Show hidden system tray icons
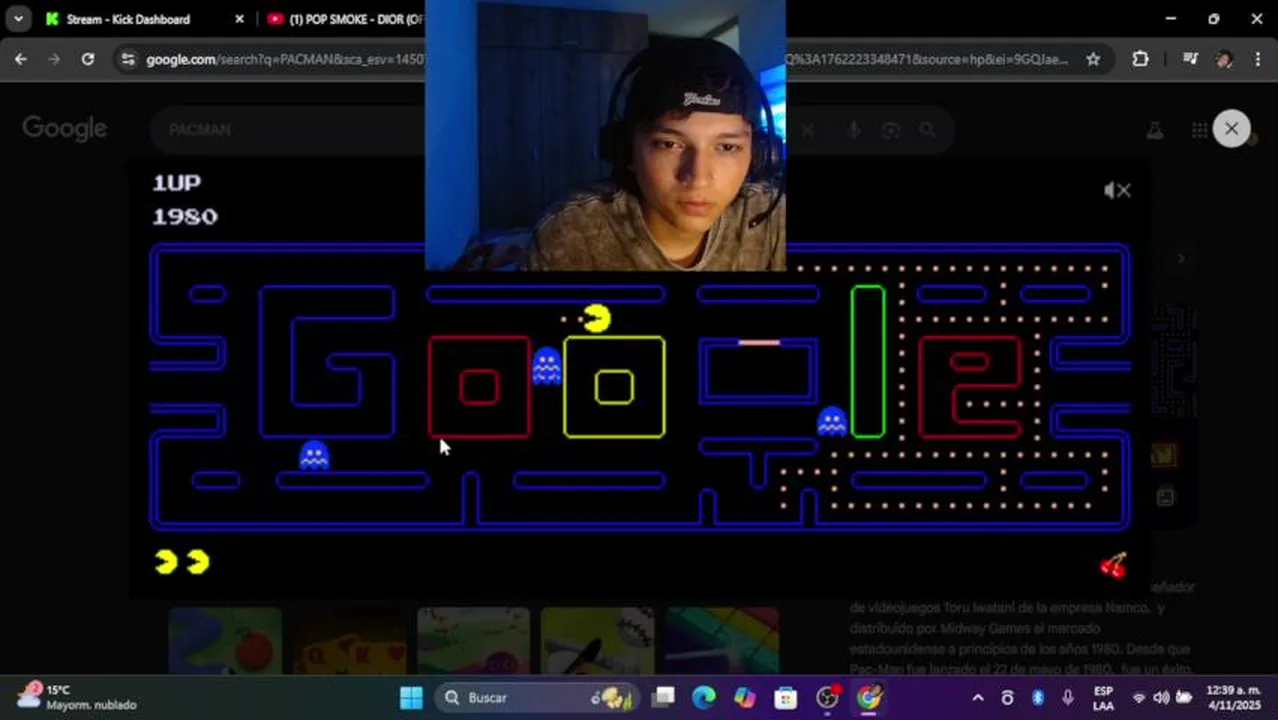Viewport: 1278px width, 720px height. tap(977, 698)
